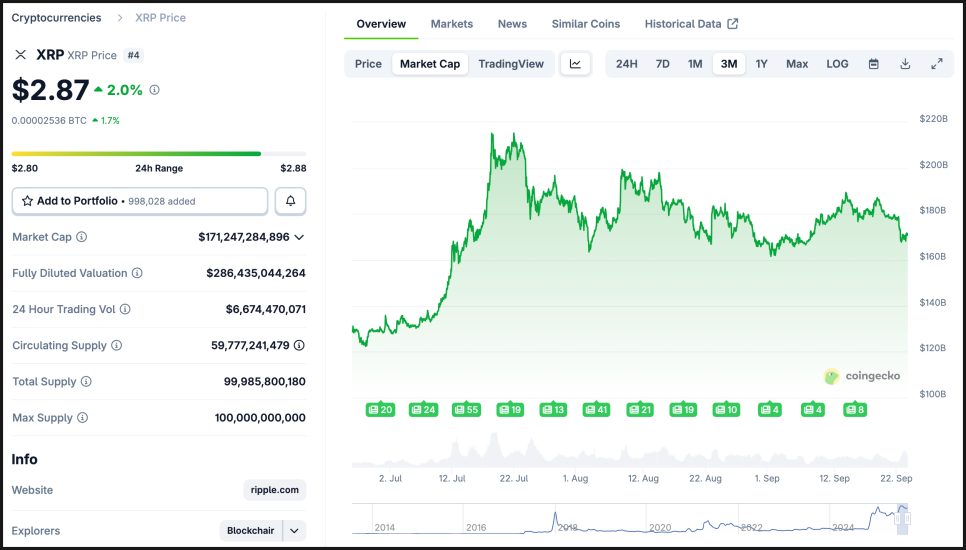Set chart range to 1M
Viewport: 966px width, 550px height.
pyautogui.click(x=695, y=63)
